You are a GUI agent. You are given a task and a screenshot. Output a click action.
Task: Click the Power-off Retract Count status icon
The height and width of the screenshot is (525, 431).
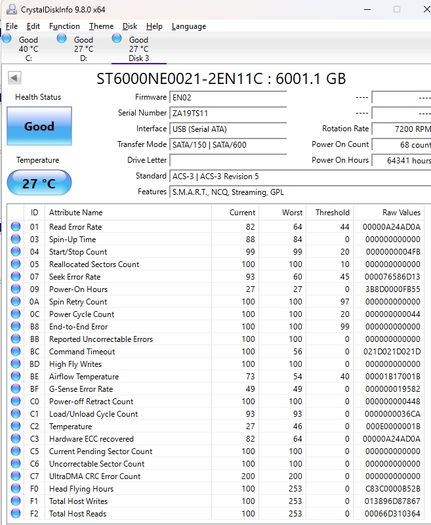[15, 401]
